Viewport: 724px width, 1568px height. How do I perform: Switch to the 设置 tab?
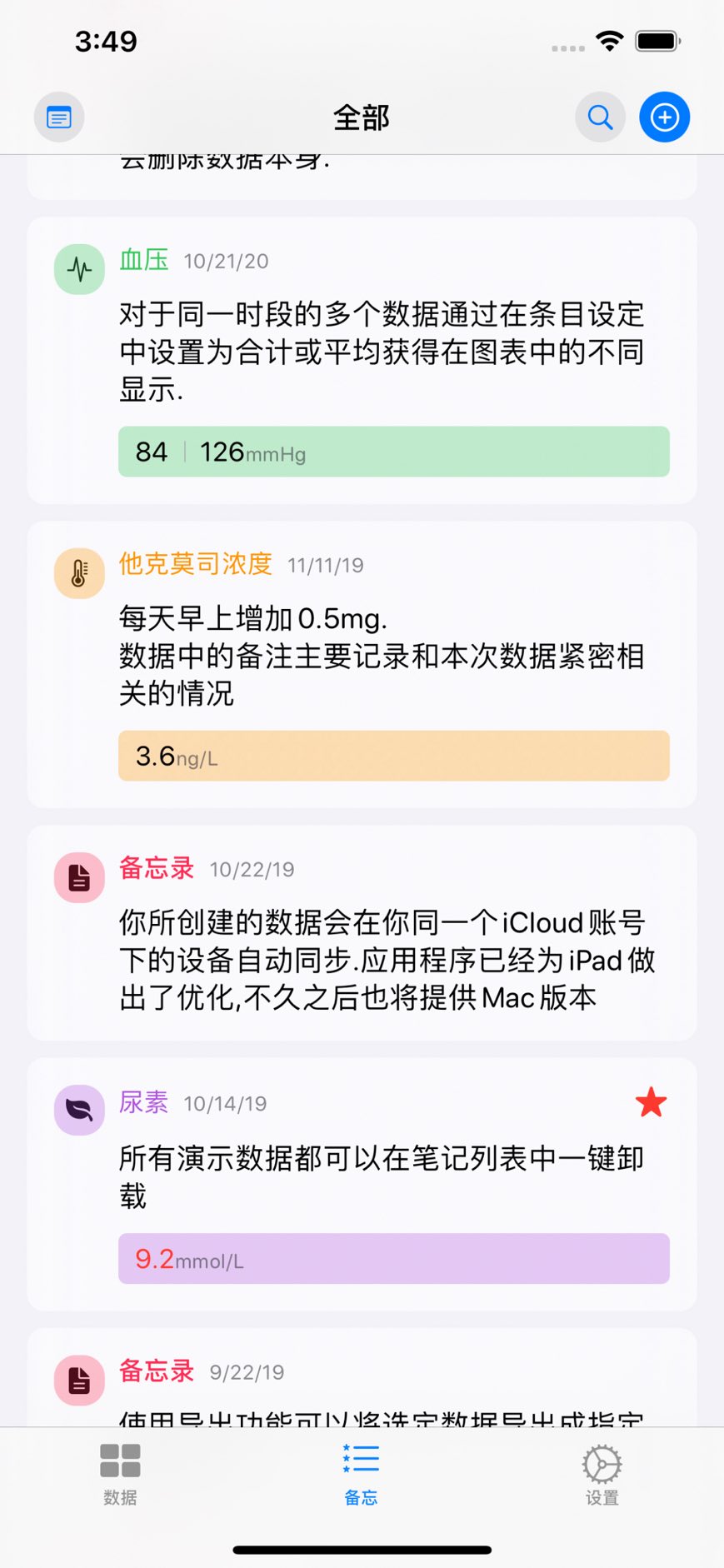602,1474
